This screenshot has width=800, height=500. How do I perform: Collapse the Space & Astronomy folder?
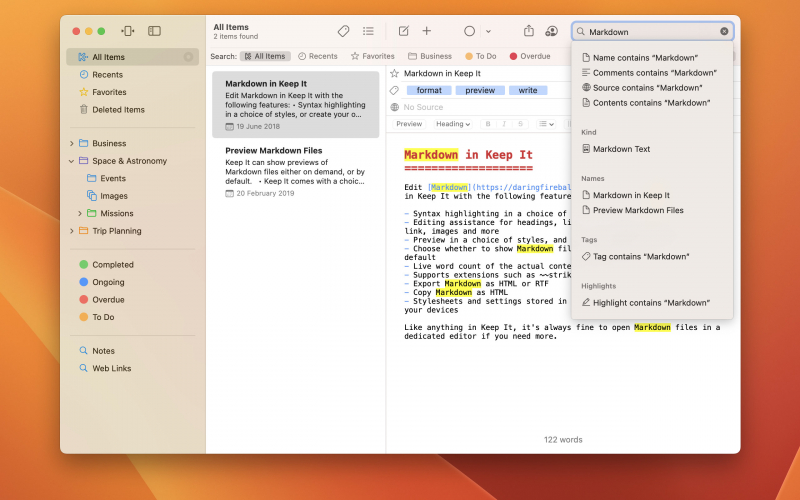pos(72,161)
